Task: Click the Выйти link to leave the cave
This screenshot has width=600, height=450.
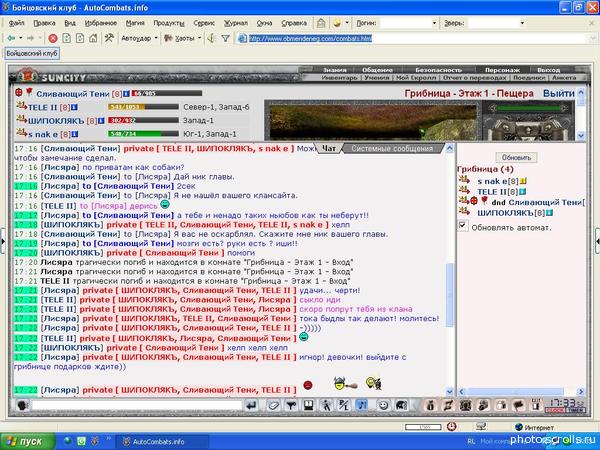Action: pyautogui.click(x=559, y=93)
